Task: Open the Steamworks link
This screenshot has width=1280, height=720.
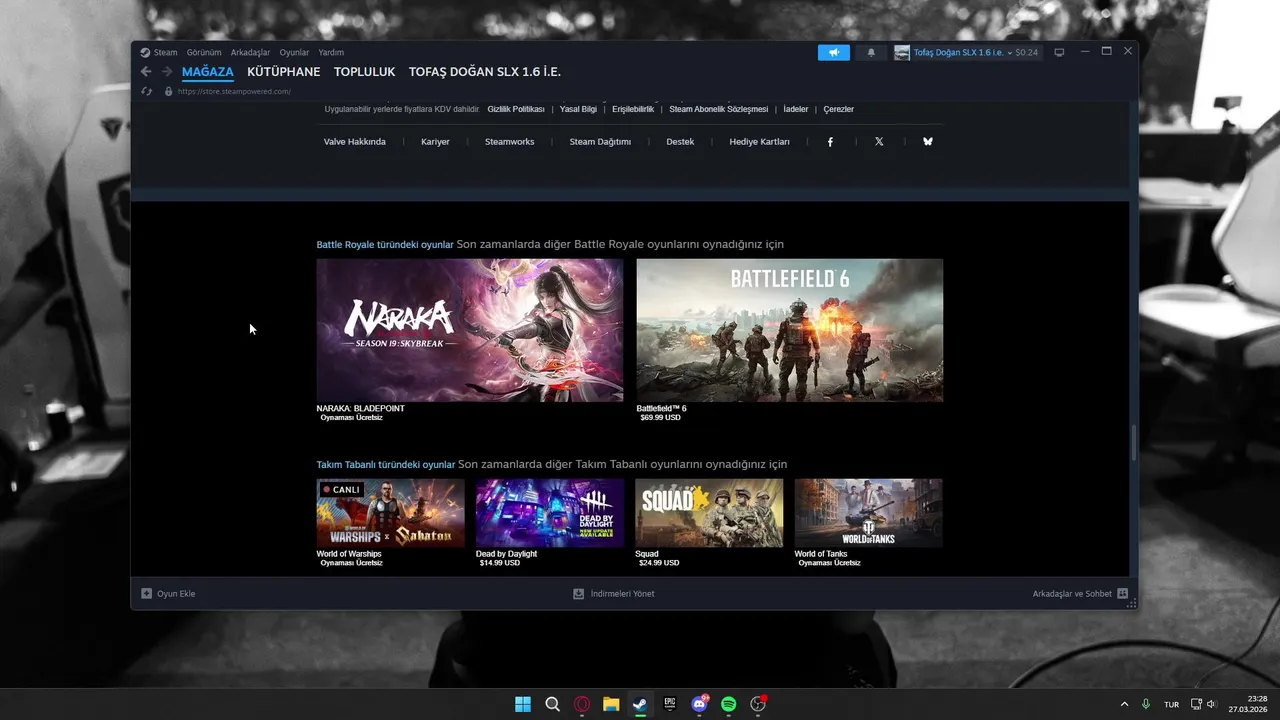Action: pyautogui.click(x=510, y=142)
